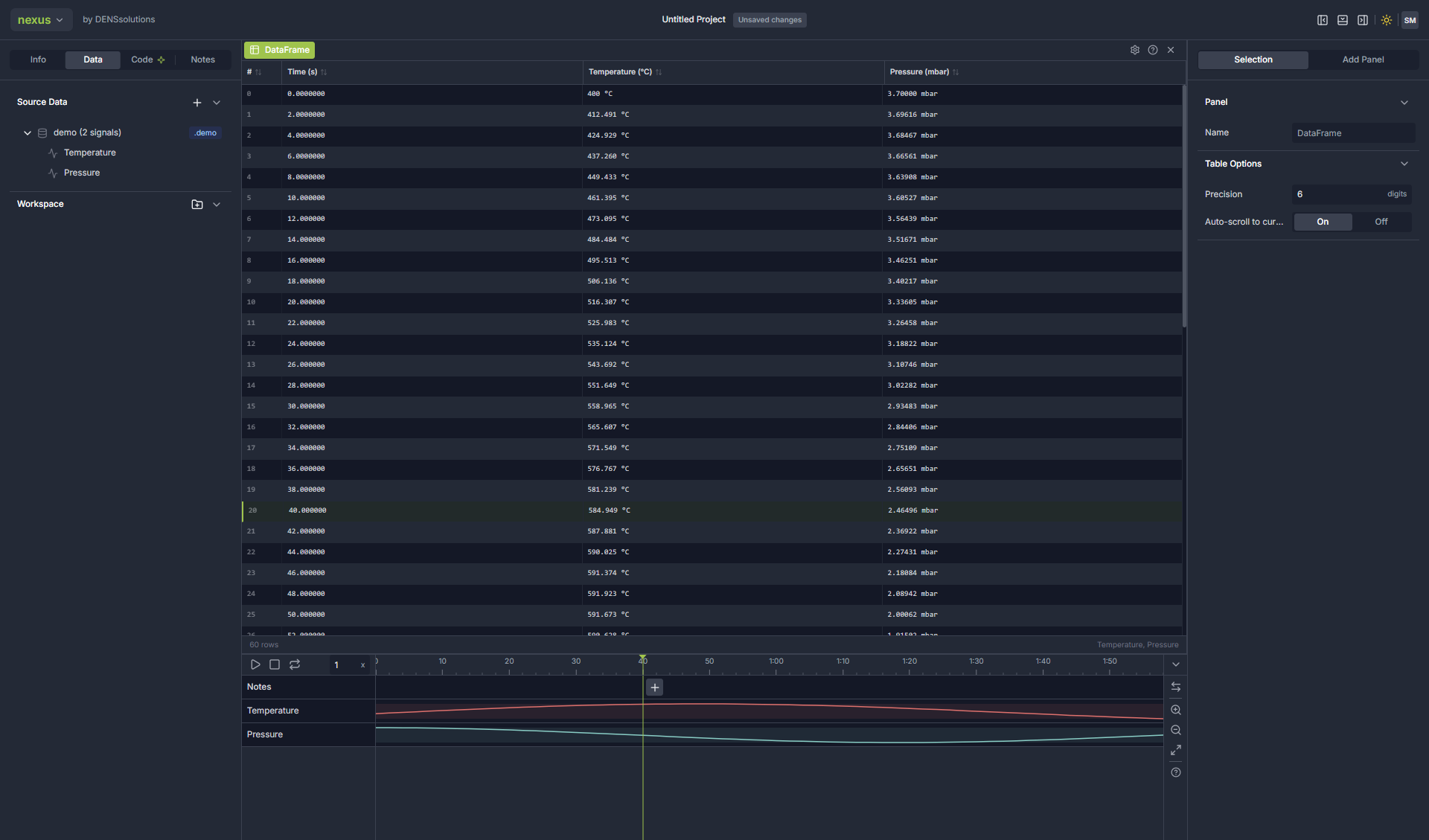The width and height of the screenshot is (1429, 840).
Task: Open DataFrame panel settings gear
Action: [x=1134, y=50]
